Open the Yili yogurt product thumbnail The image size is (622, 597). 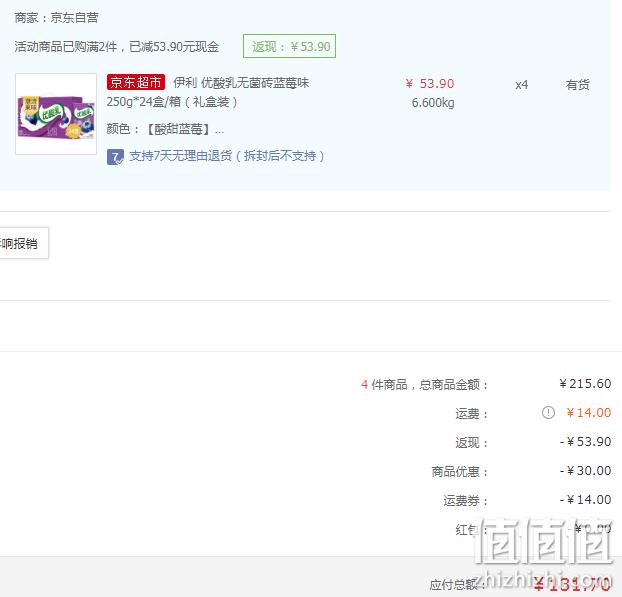56,114
